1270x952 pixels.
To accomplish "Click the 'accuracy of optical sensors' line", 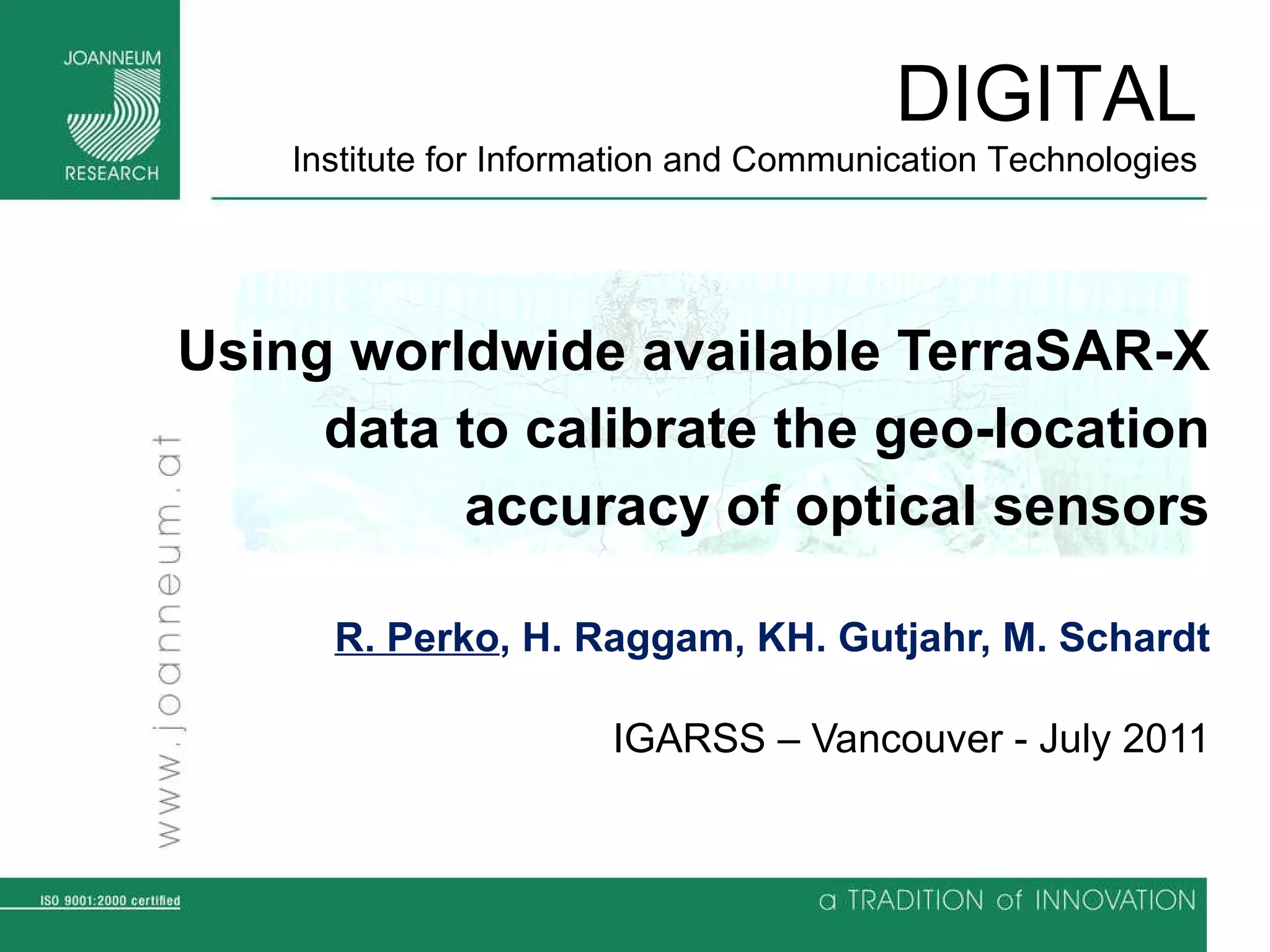I will point(836,506).
